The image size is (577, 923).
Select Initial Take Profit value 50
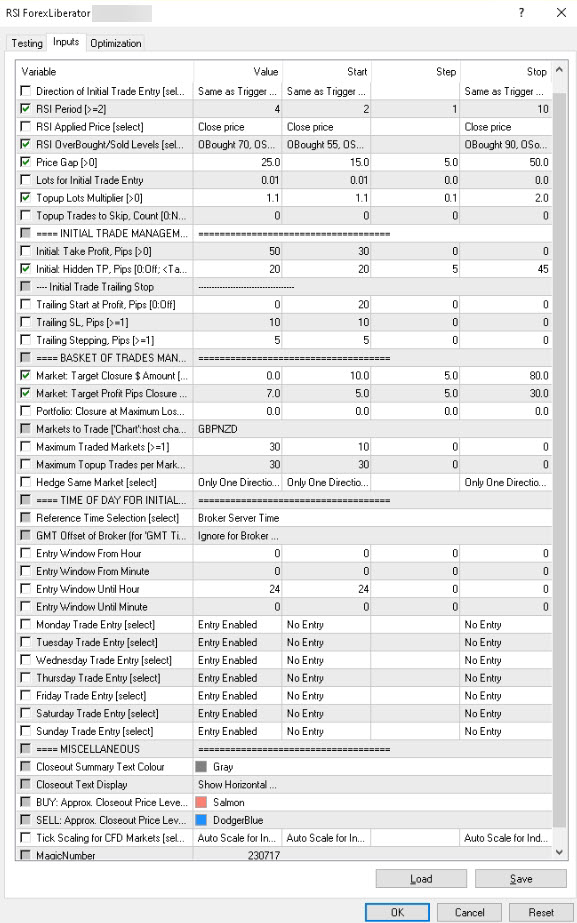pyautogui.click(x=238, y=251)
